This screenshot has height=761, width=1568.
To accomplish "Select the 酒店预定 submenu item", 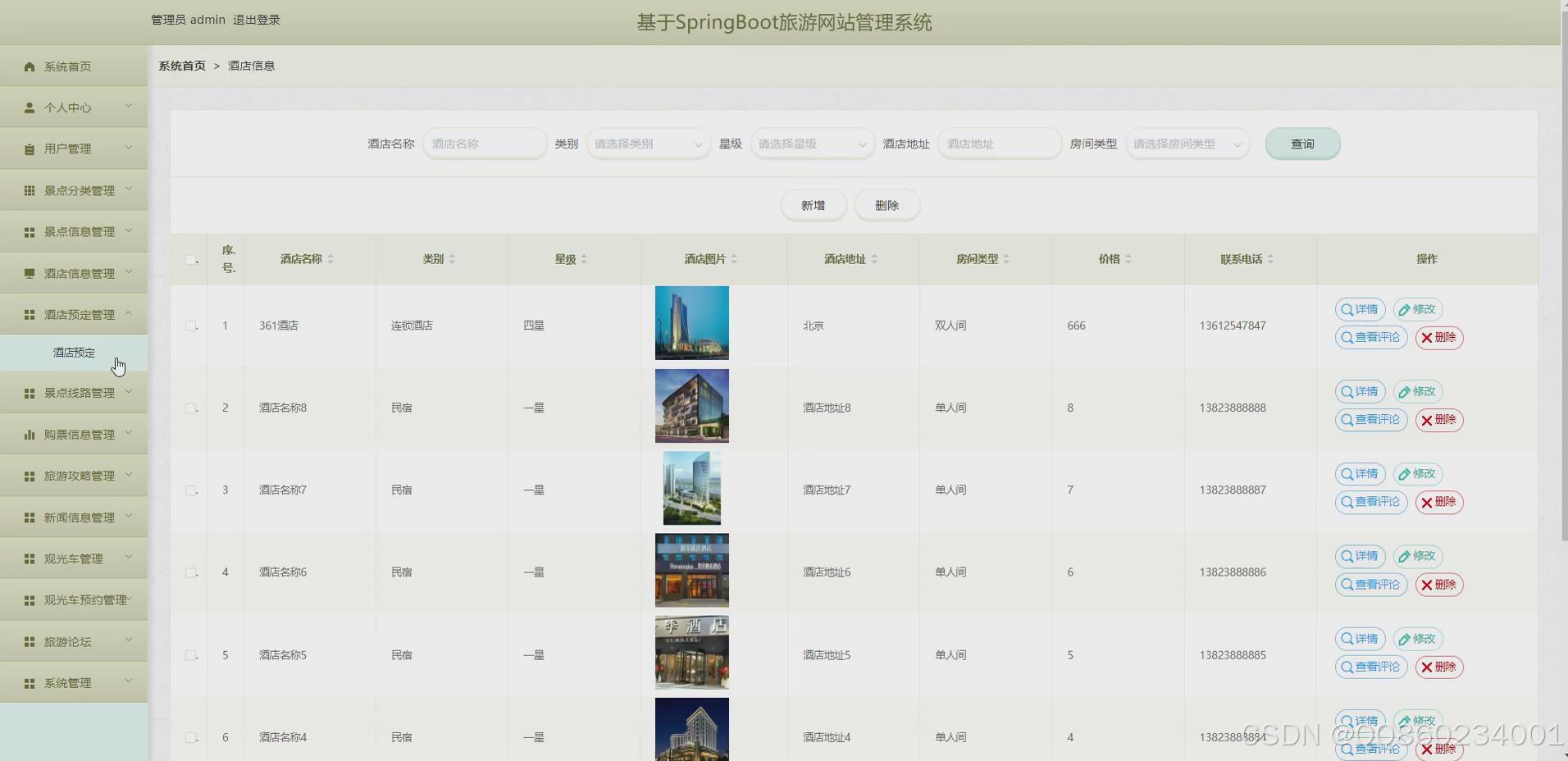I will (x=74, y=353).
